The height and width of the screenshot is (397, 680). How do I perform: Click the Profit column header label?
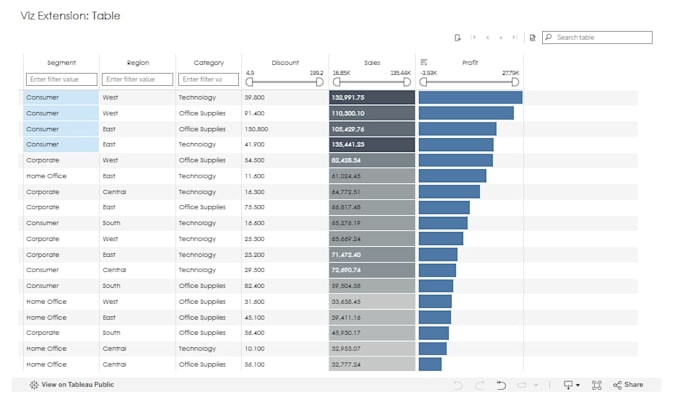pyautogui.click(x=470, y=62)
